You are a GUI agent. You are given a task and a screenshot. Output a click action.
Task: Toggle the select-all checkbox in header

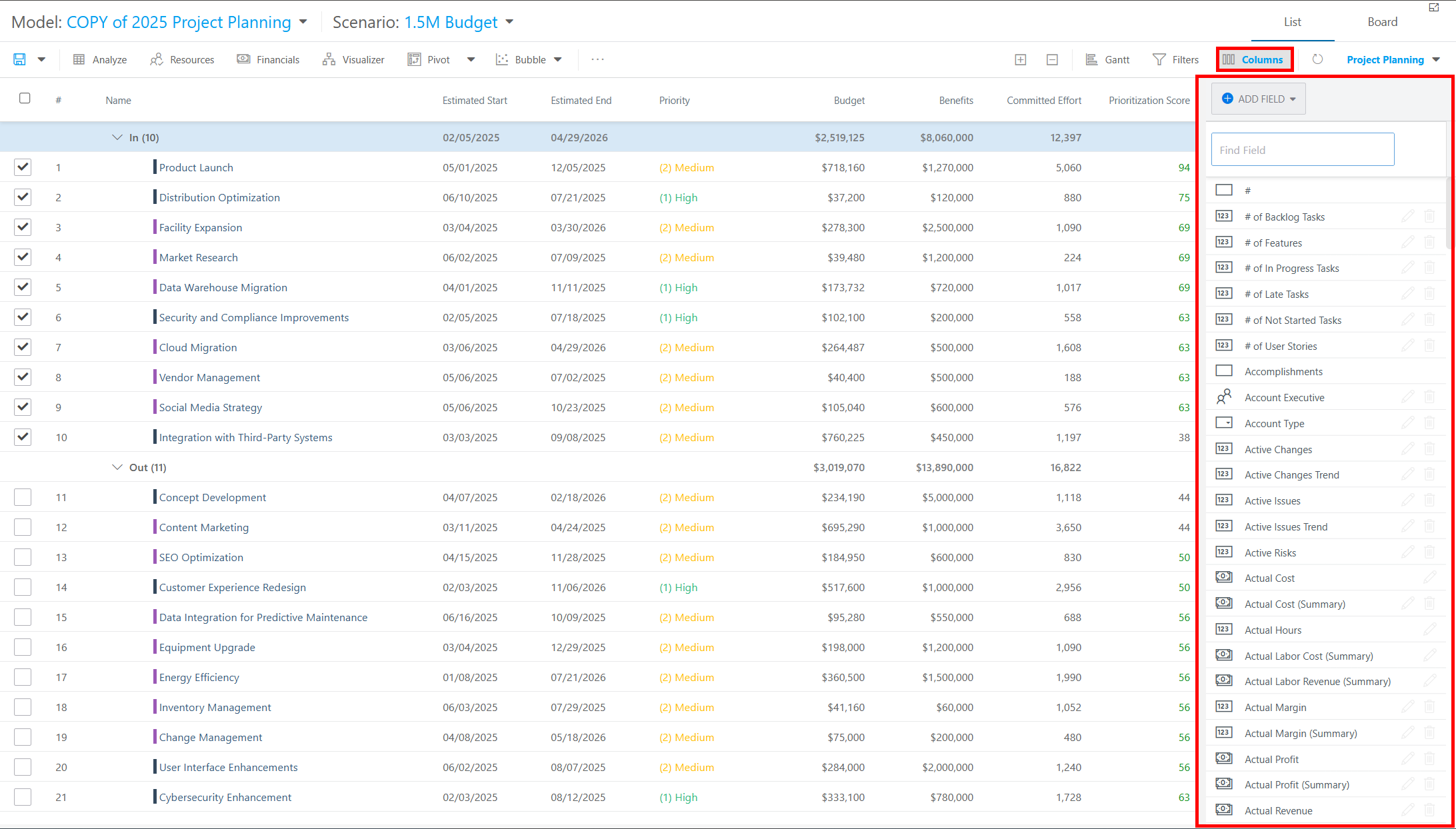point(25,99)
